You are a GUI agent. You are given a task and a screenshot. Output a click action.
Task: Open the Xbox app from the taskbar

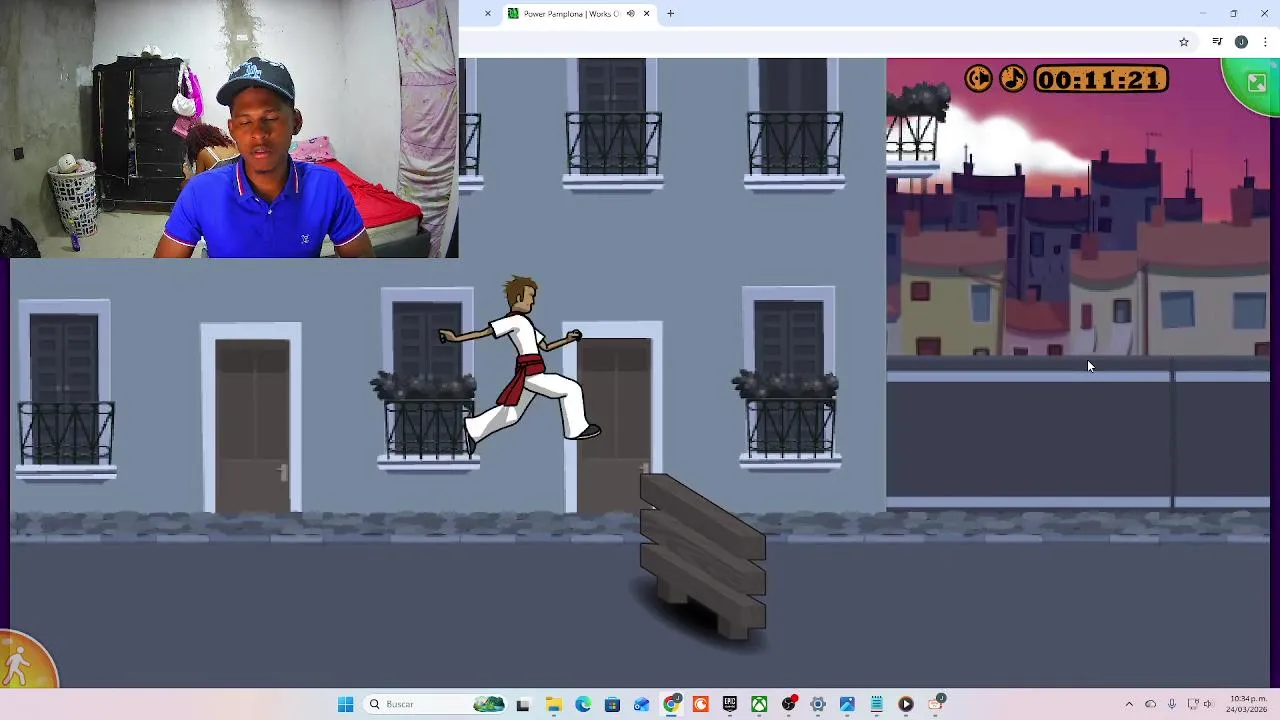(x=759, y=704)
